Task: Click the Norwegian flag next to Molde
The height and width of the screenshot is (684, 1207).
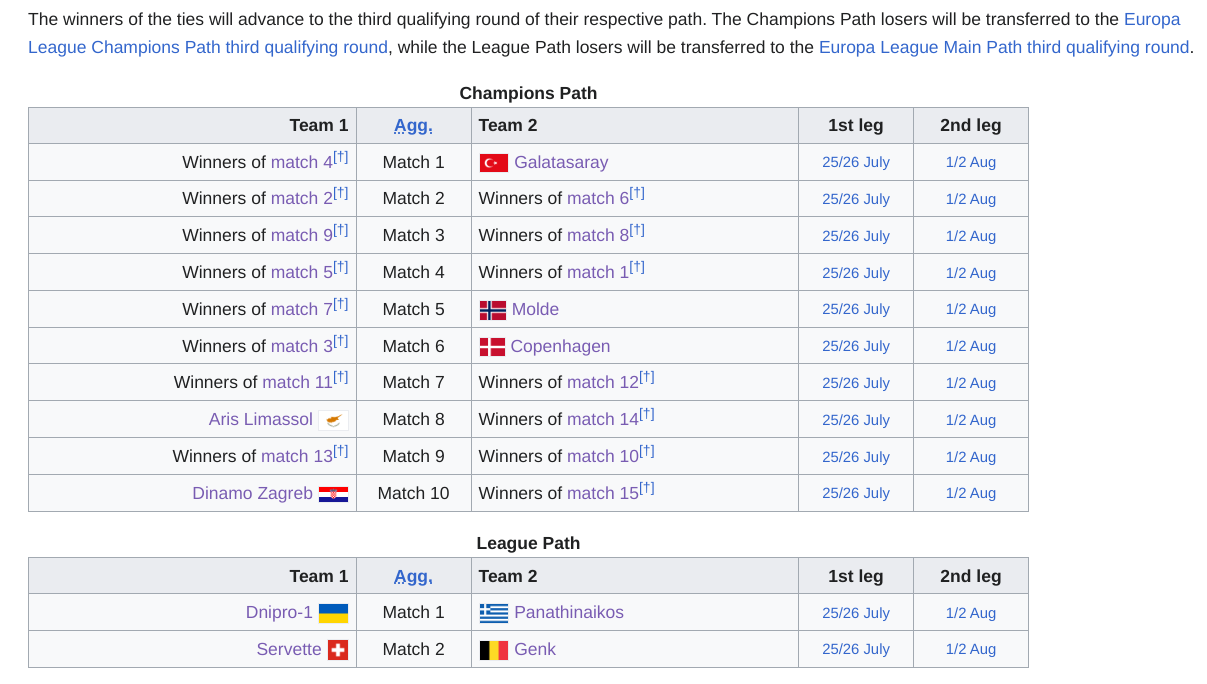Action: tap(493, 310)
